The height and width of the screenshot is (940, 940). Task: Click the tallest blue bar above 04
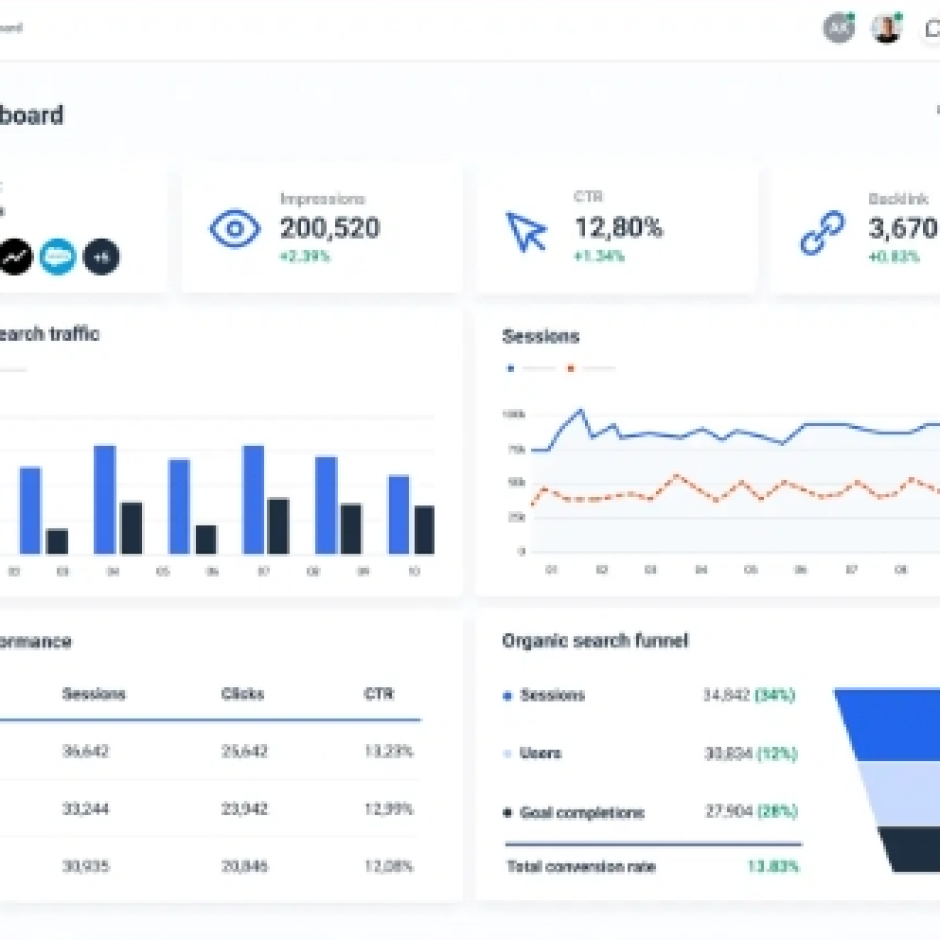pos(105,499)
